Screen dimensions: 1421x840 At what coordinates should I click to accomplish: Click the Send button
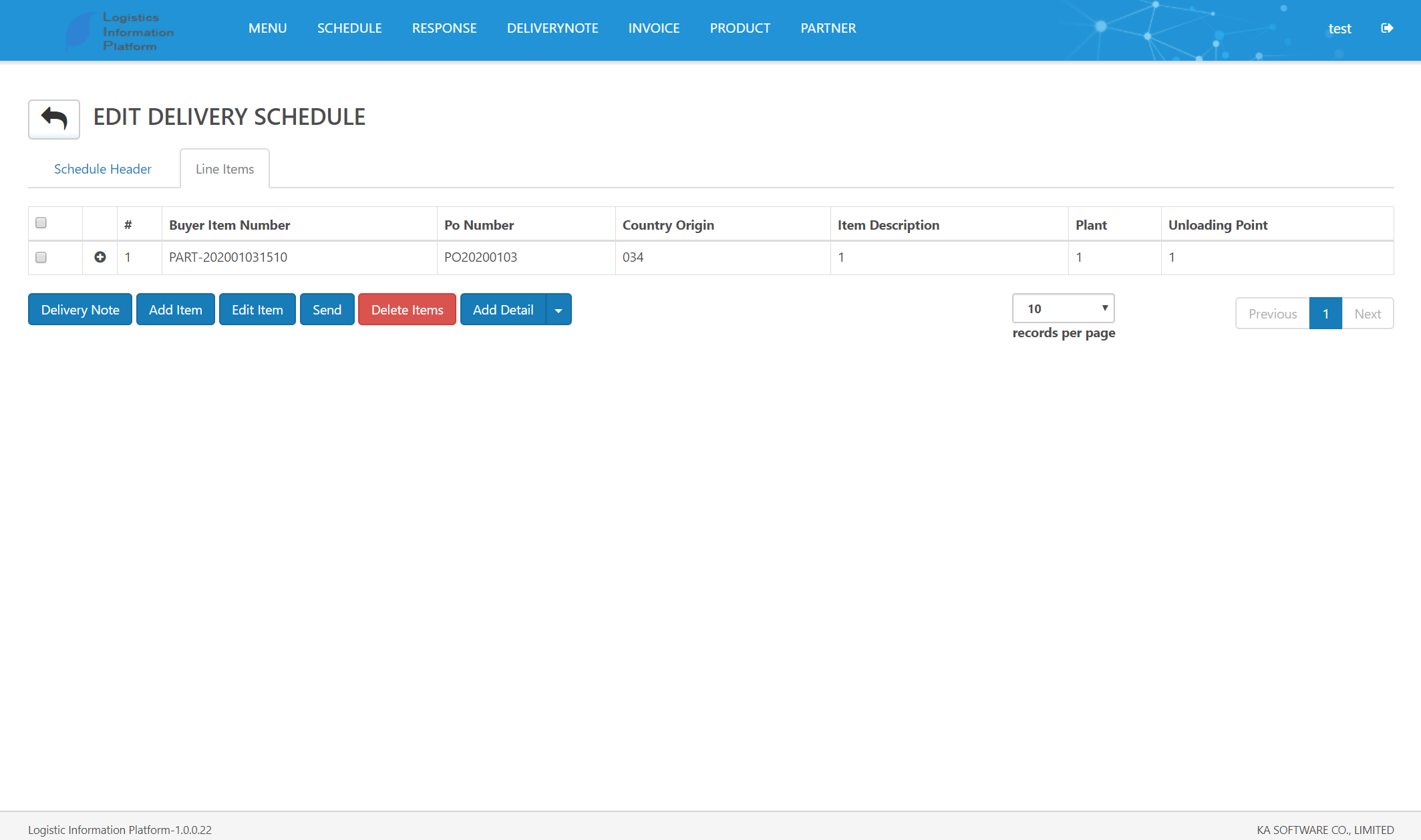(327, 310)
